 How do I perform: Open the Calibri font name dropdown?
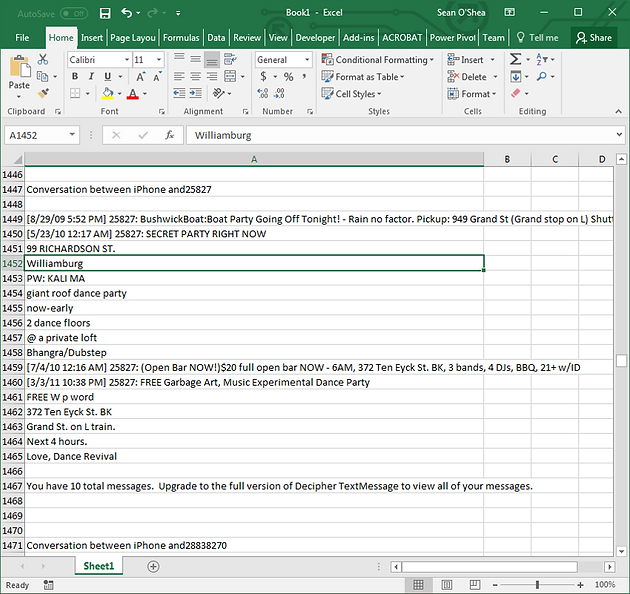point(127,59)
